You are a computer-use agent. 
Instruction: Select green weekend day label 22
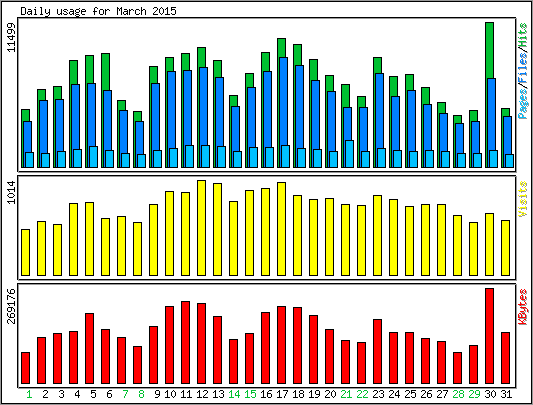coord(362,394)
